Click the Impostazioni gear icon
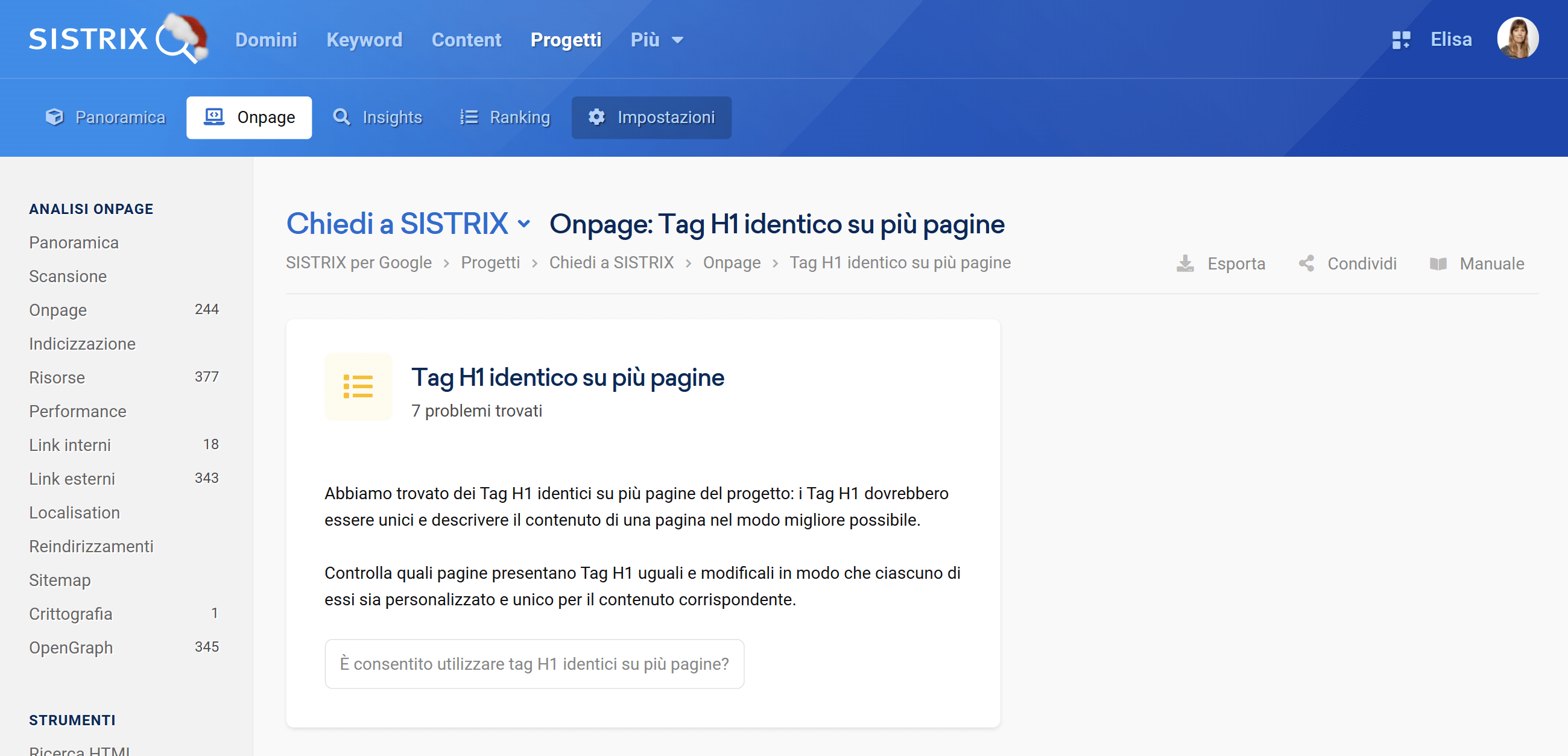The height and width of the screenshot is (756, 1568). pyautogui.click(x=596, y=118)
